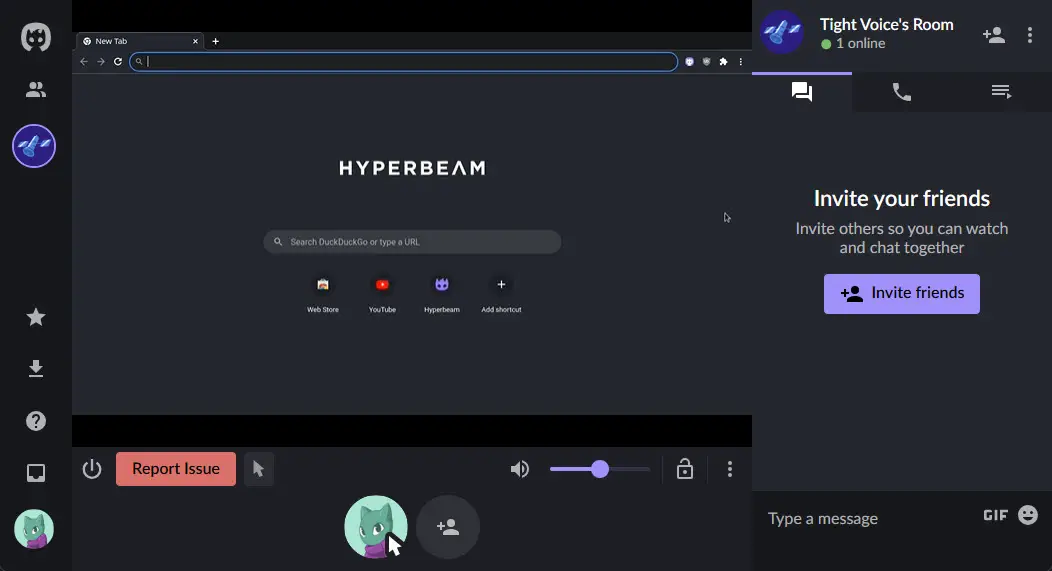Focus the browser address bar
Screen dimensions: 1052x571
pyautogui.click(x=403, y=61)
